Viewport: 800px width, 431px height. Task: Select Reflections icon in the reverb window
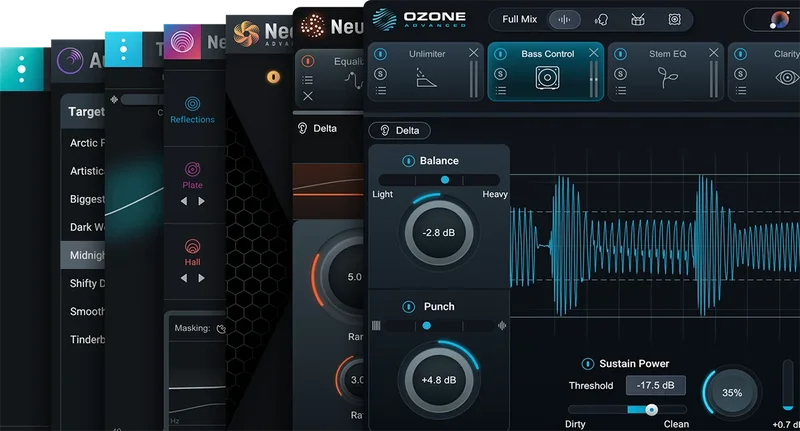click(192, 104)
